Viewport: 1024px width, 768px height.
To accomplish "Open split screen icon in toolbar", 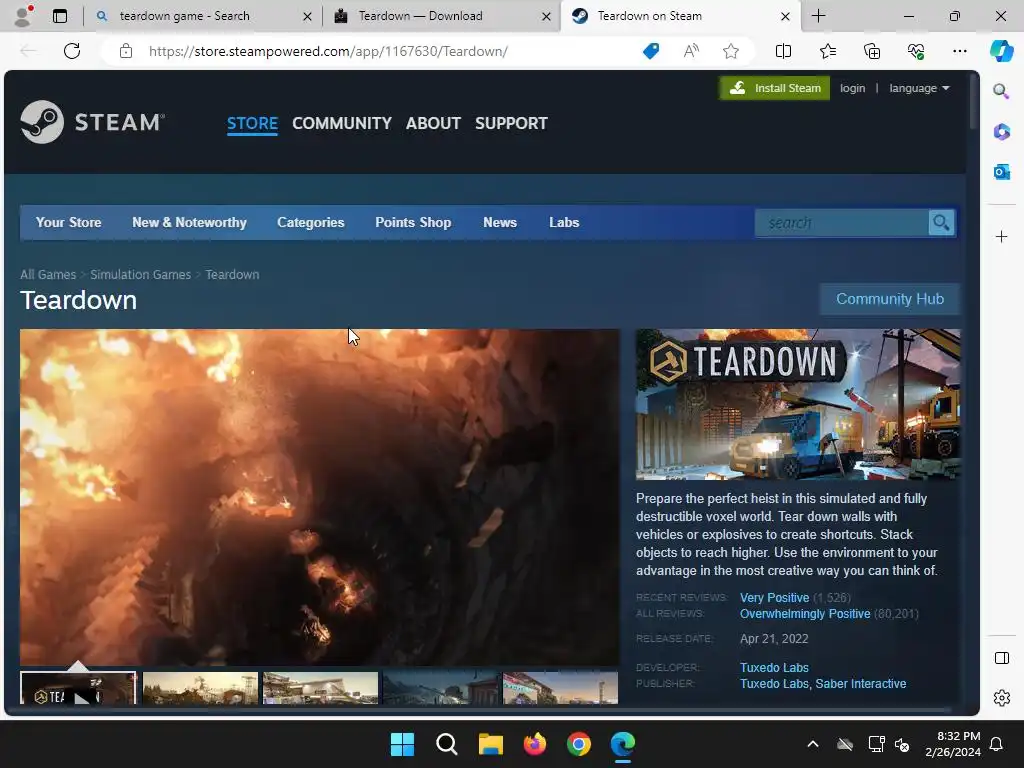I will click(x=783, y=51).
